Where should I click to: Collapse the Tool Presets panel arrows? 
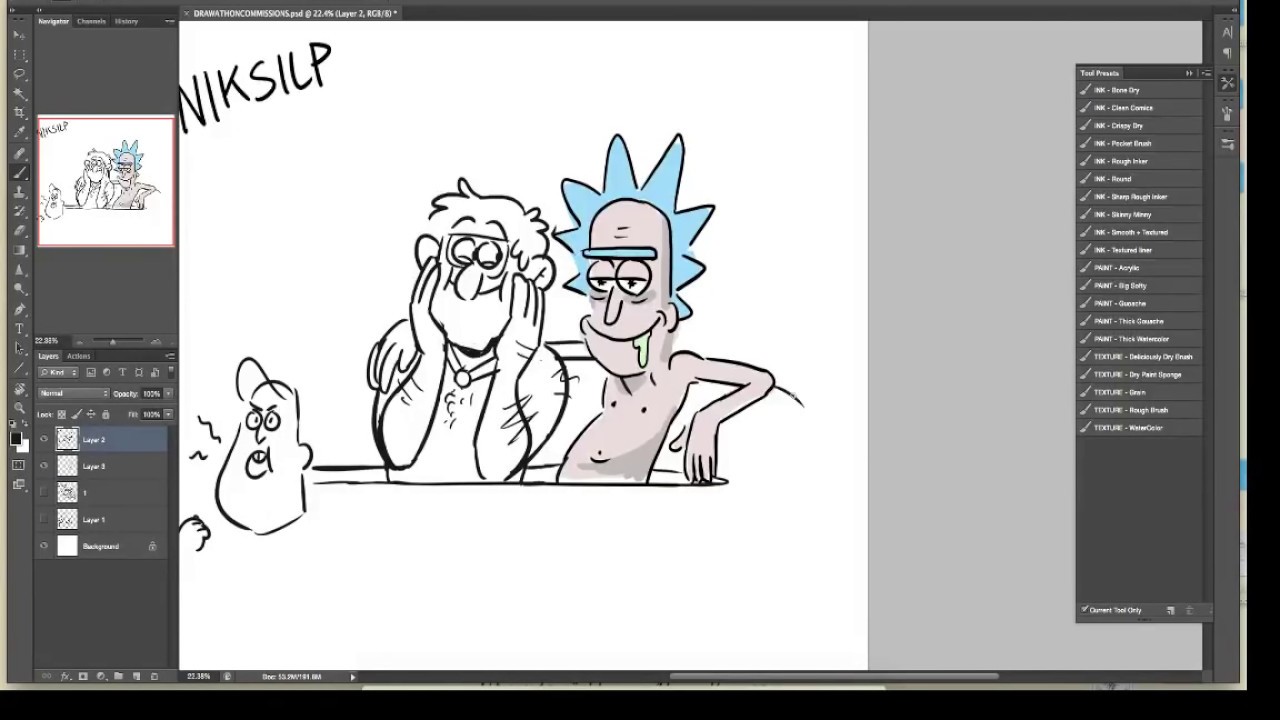[1189, 73]
